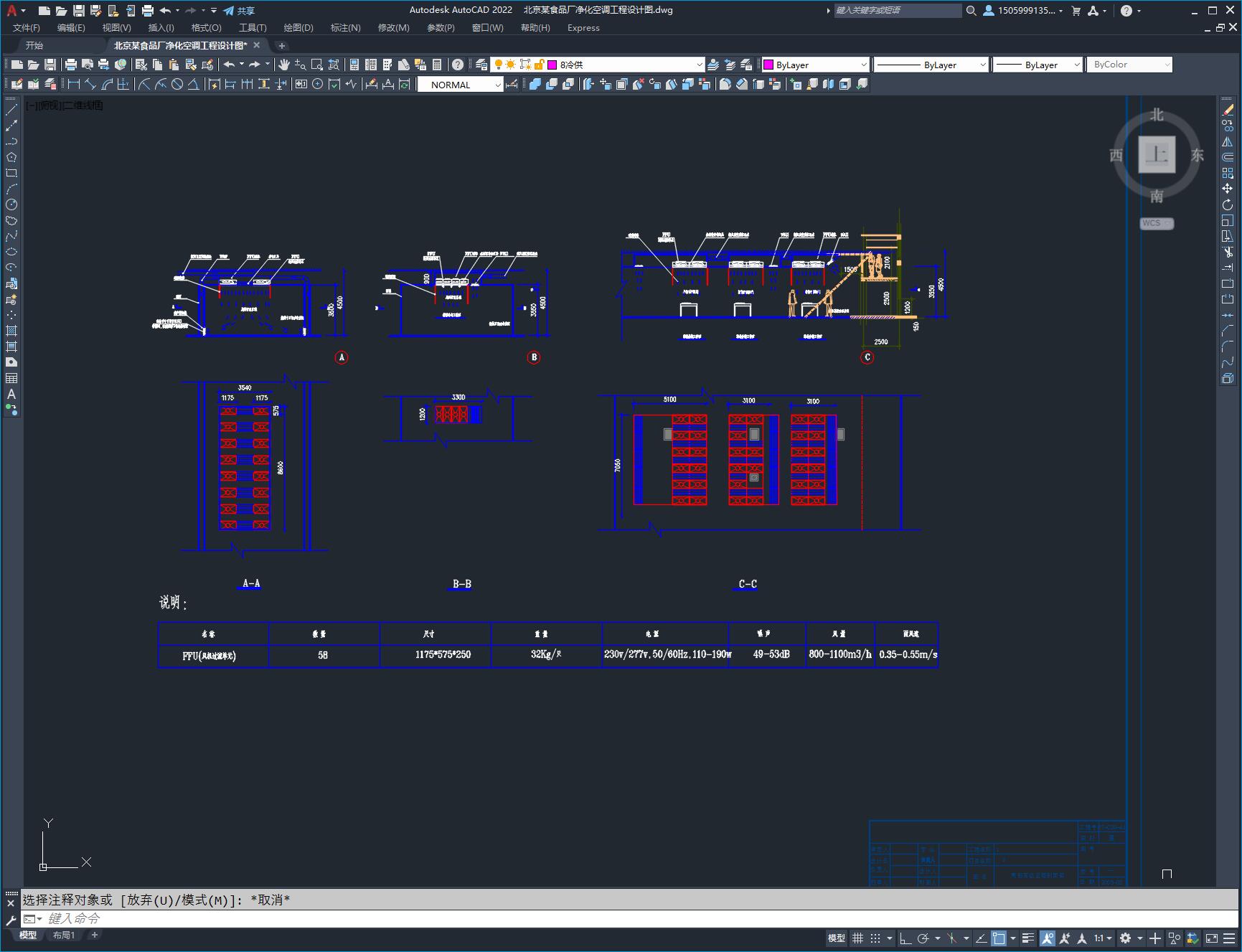The width and height of the screenshot is (1242, 952).
Task: Select the Circle drawing tool
Action: (11, 205)
